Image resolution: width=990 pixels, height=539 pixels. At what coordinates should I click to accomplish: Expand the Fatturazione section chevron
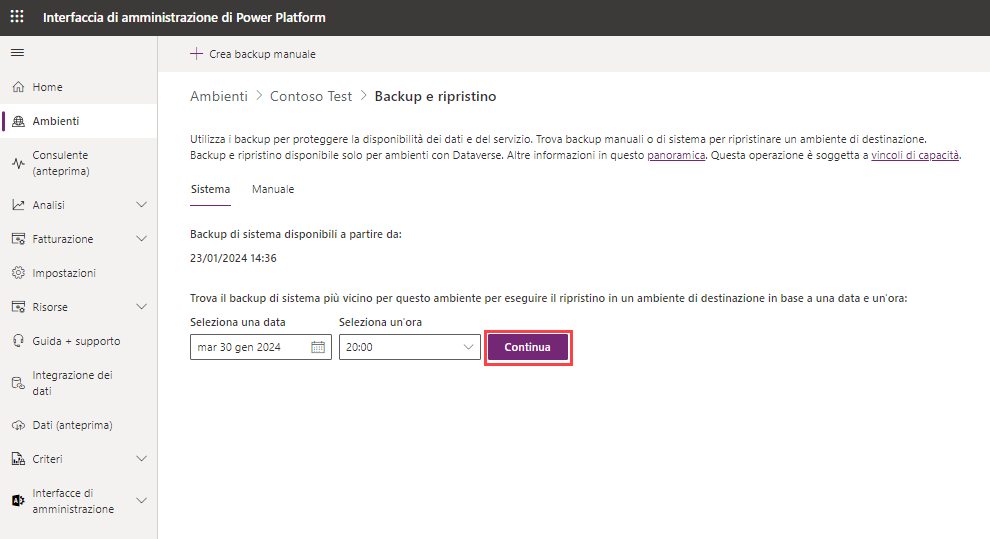[141, 239]
